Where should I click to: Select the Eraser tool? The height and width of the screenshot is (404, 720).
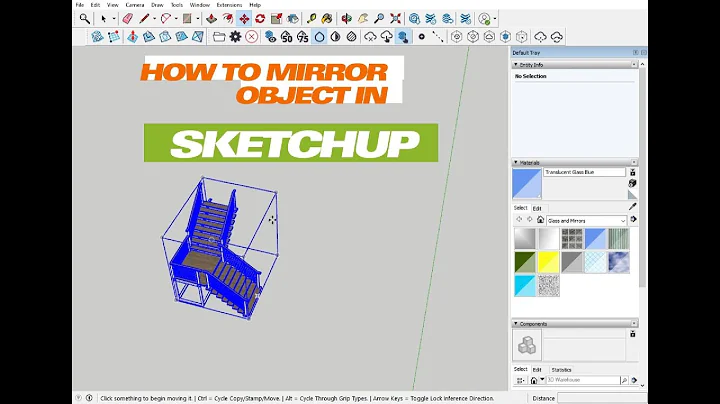128,18
